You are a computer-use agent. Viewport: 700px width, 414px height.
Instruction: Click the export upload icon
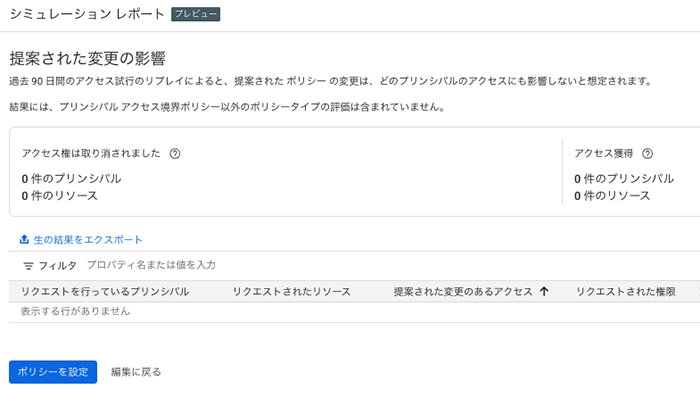click(24, 240)
